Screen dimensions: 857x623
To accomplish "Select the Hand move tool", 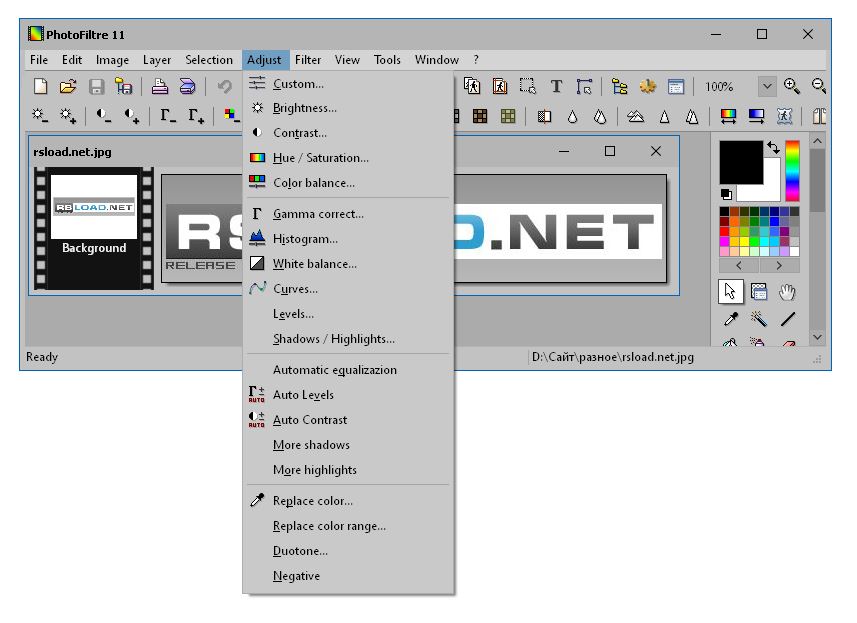I will coord(788,292).
